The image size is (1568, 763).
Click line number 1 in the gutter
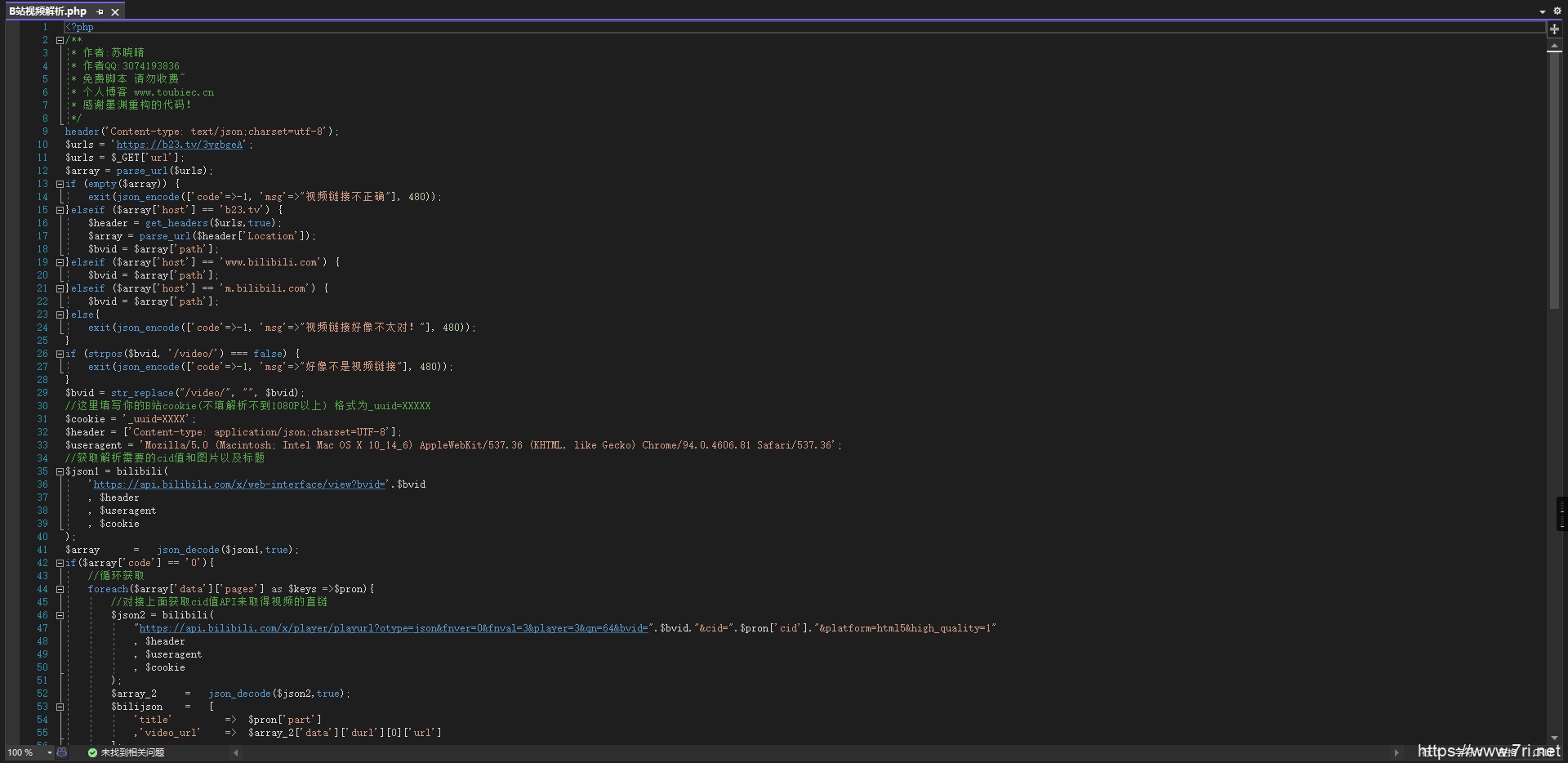[x=45, y=27]
